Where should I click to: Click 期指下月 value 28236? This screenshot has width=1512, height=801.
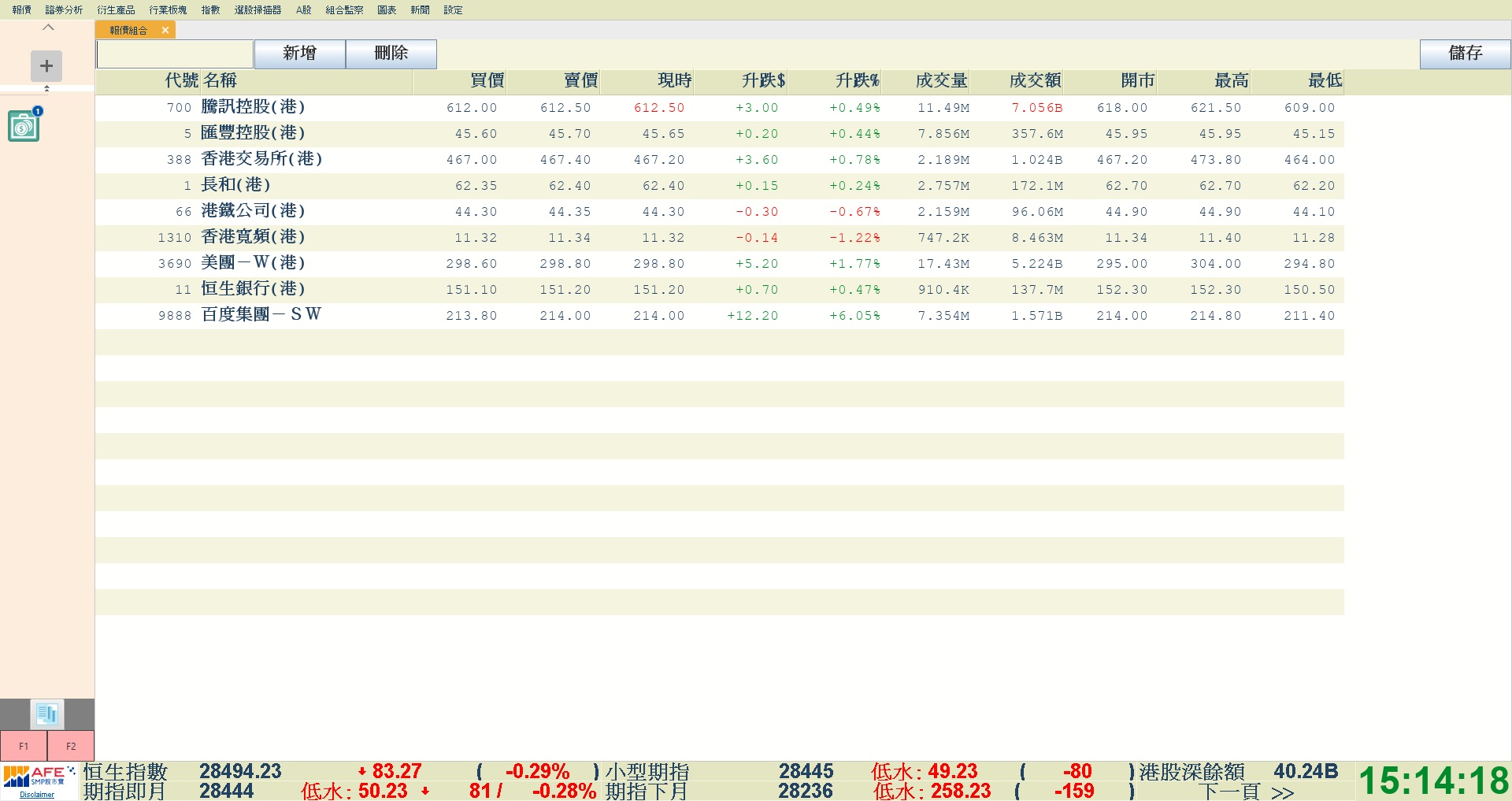806,791
